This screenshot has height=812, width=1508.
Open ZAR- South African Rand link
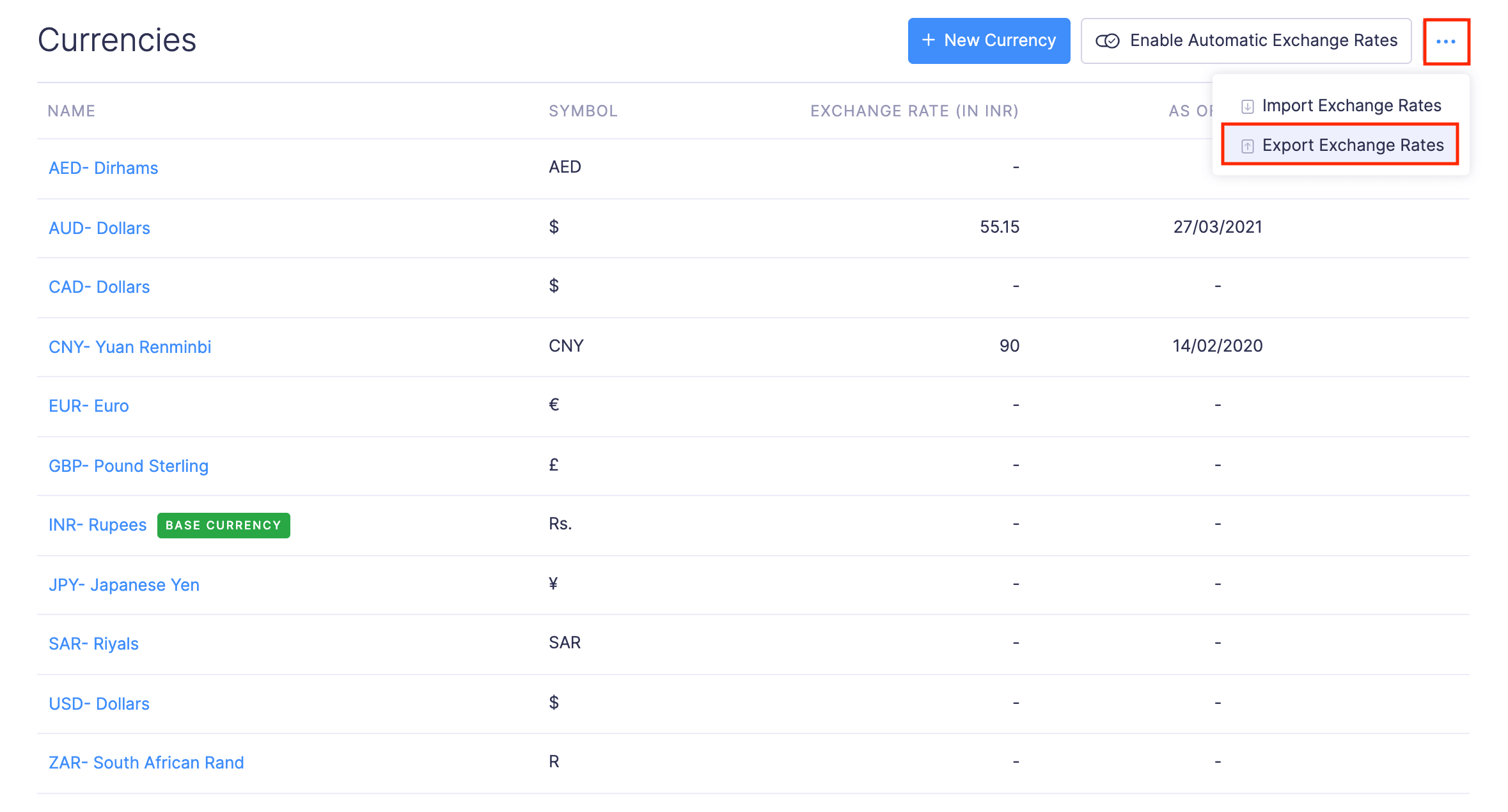click(146, 762)
